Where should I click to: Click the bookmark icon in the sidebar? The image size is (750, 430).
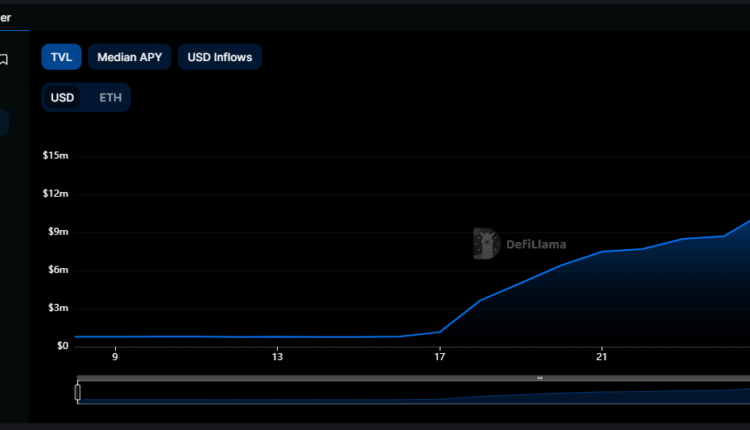tap(4, 59)
